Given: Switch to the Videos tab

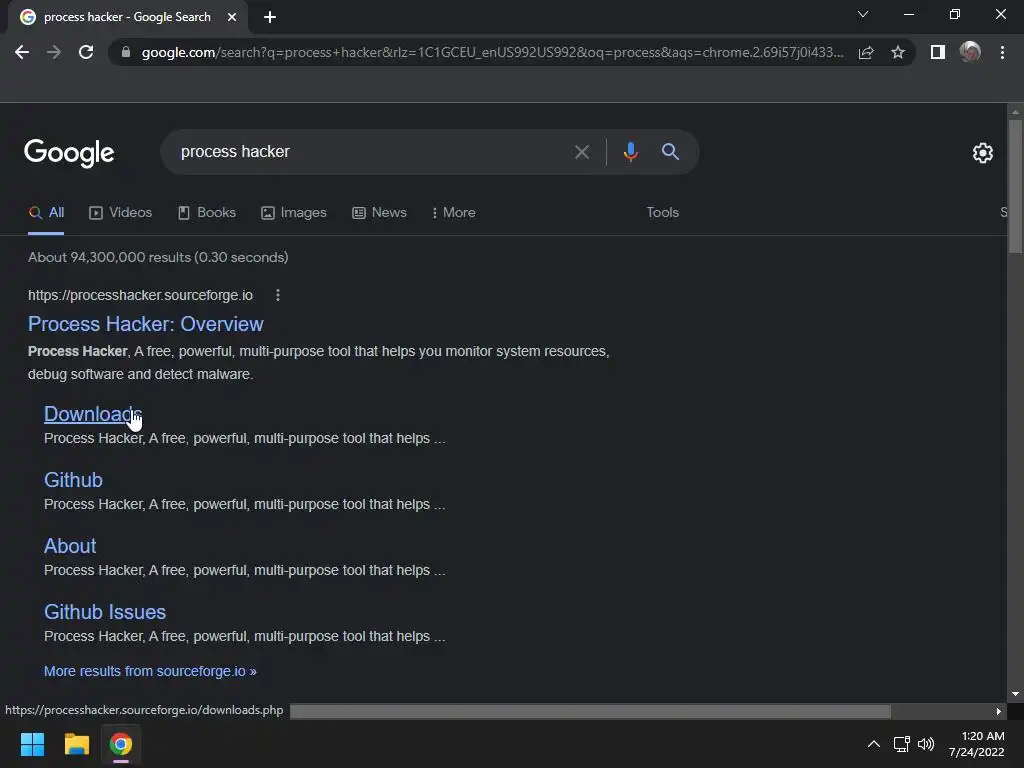Looking at the screenshot, I should point(121,213).
